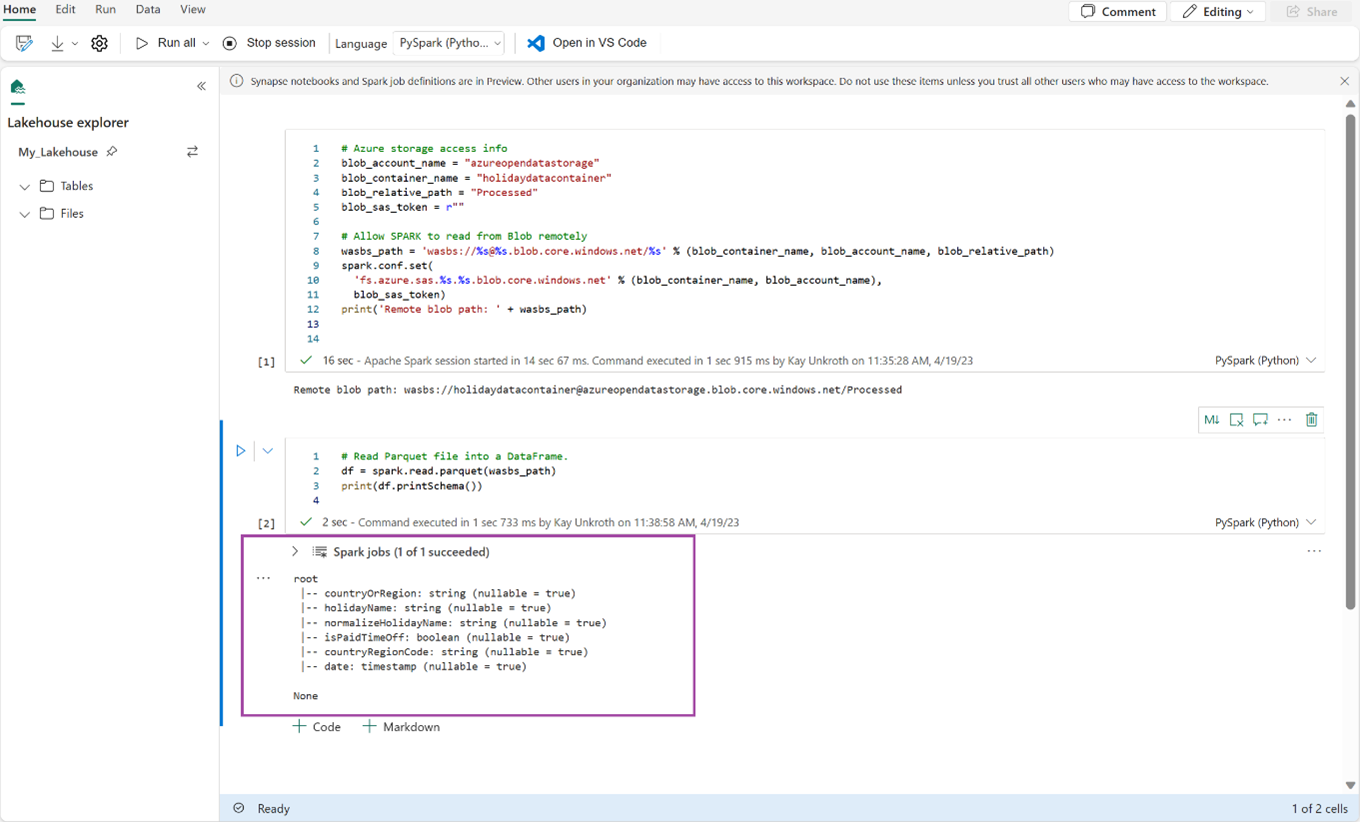This screenshot has width=1360, height=822.
Task: Switch lakehouse using the swap arrows icon
Action: (x=192, y=152)
